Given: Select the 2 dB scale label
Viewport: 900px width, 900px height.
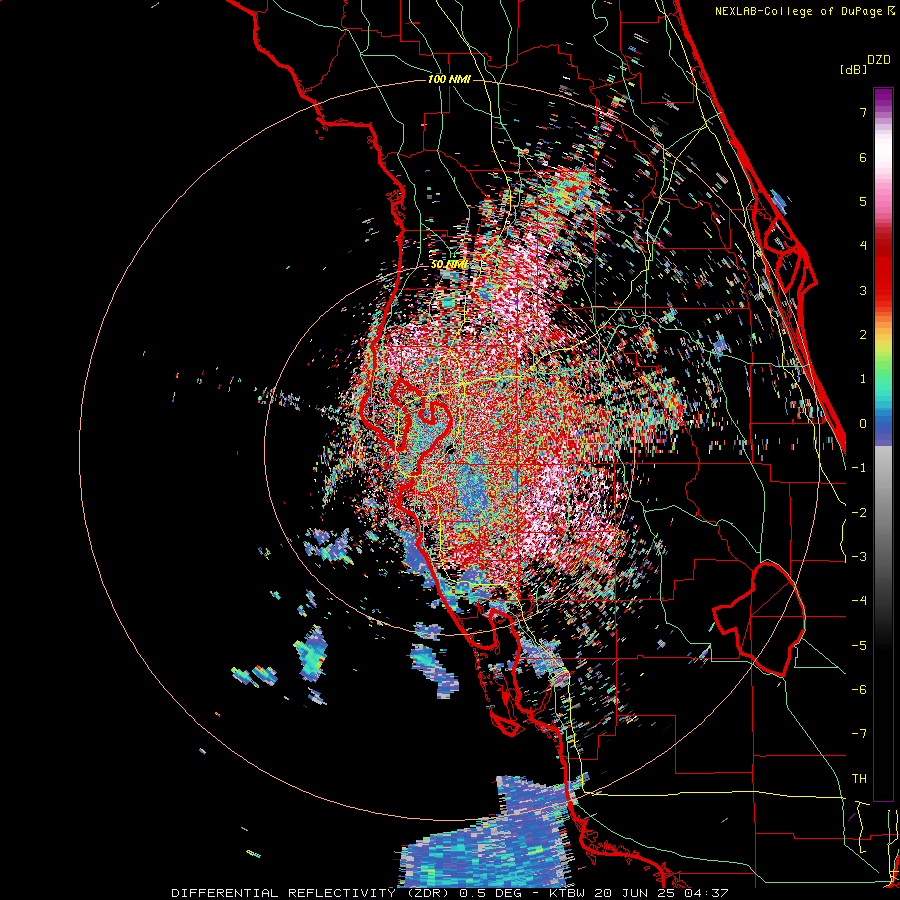Looking at the screenshot, I should pyautogui.click(x=863, y=335).
